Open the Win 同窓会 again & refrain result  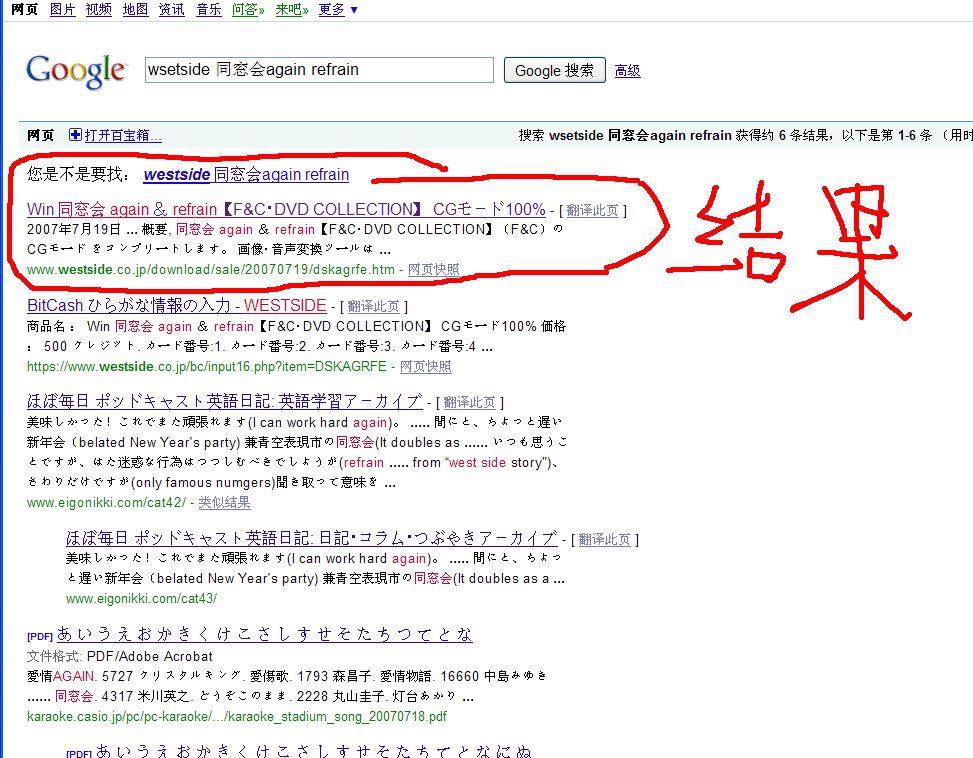[286, 209]
